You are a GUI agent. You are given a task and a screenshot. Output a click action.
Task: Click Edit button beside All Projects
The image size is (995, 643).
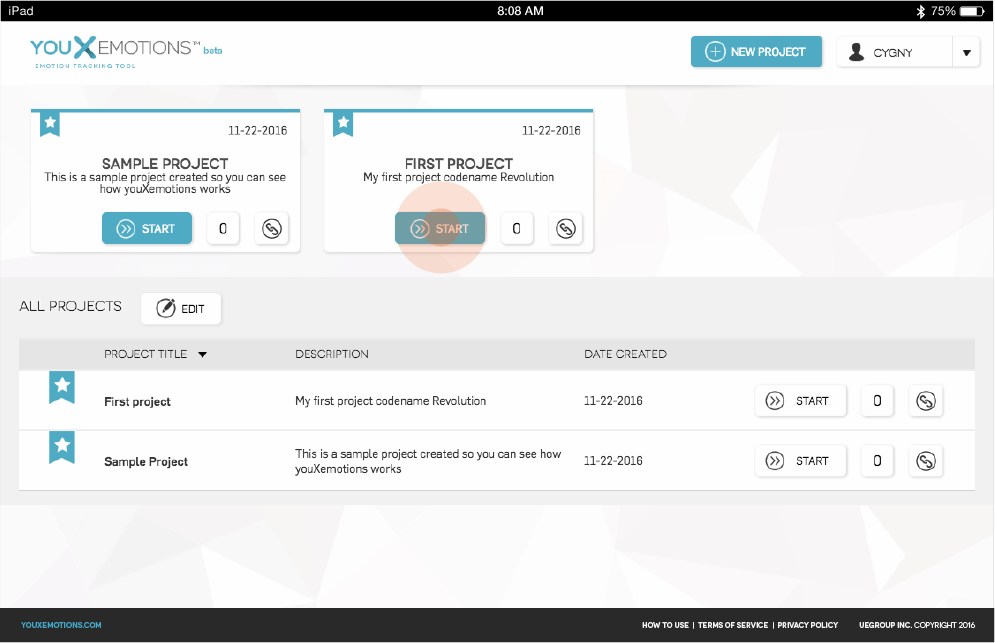click(181, 309)
